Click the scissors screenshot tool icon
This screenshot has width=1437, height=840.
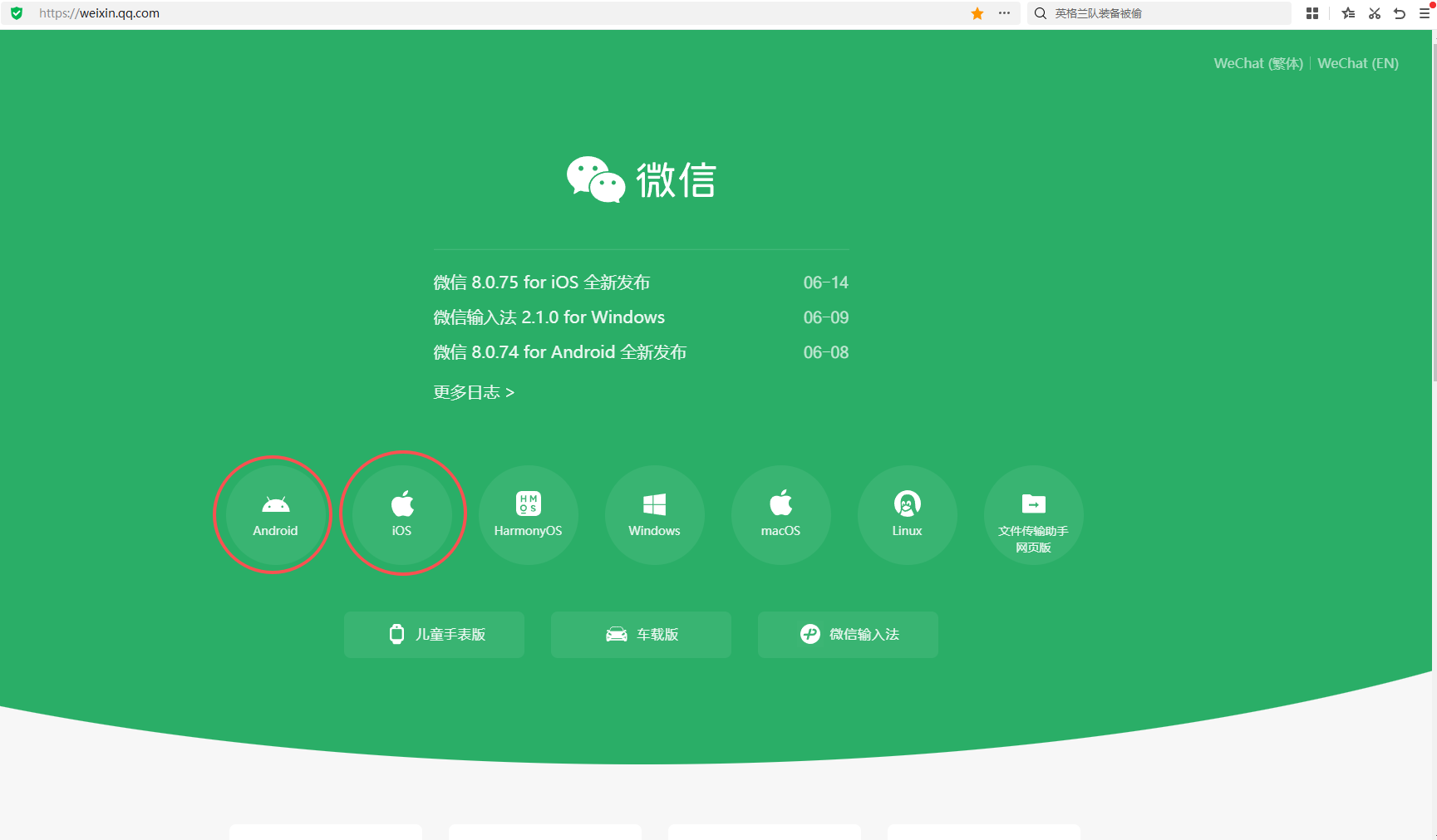tap(1375, 13)
